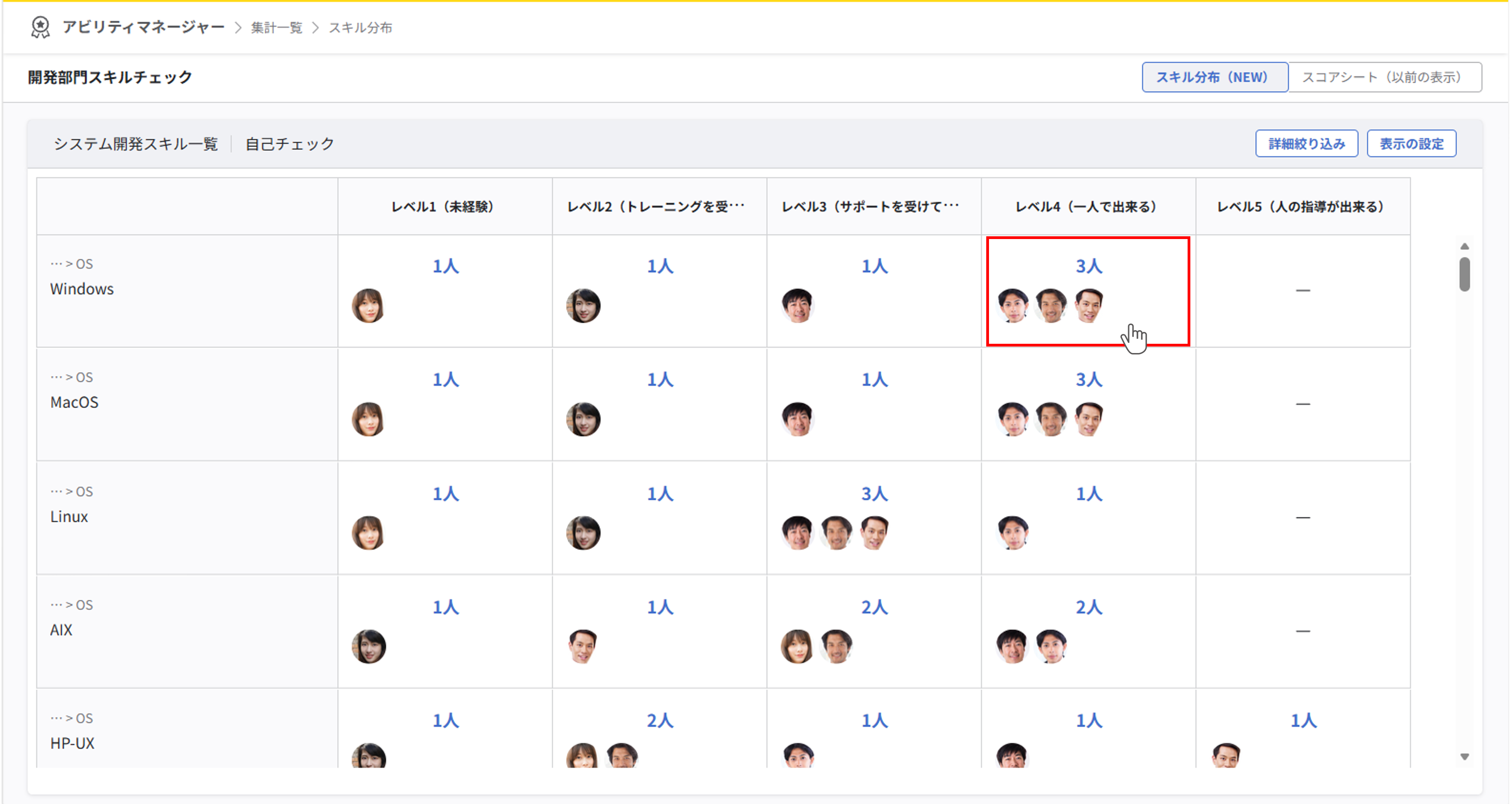Open Linux level 4 count 1人
Viewport: 1512px width, 804px height.
[1089, 494]
